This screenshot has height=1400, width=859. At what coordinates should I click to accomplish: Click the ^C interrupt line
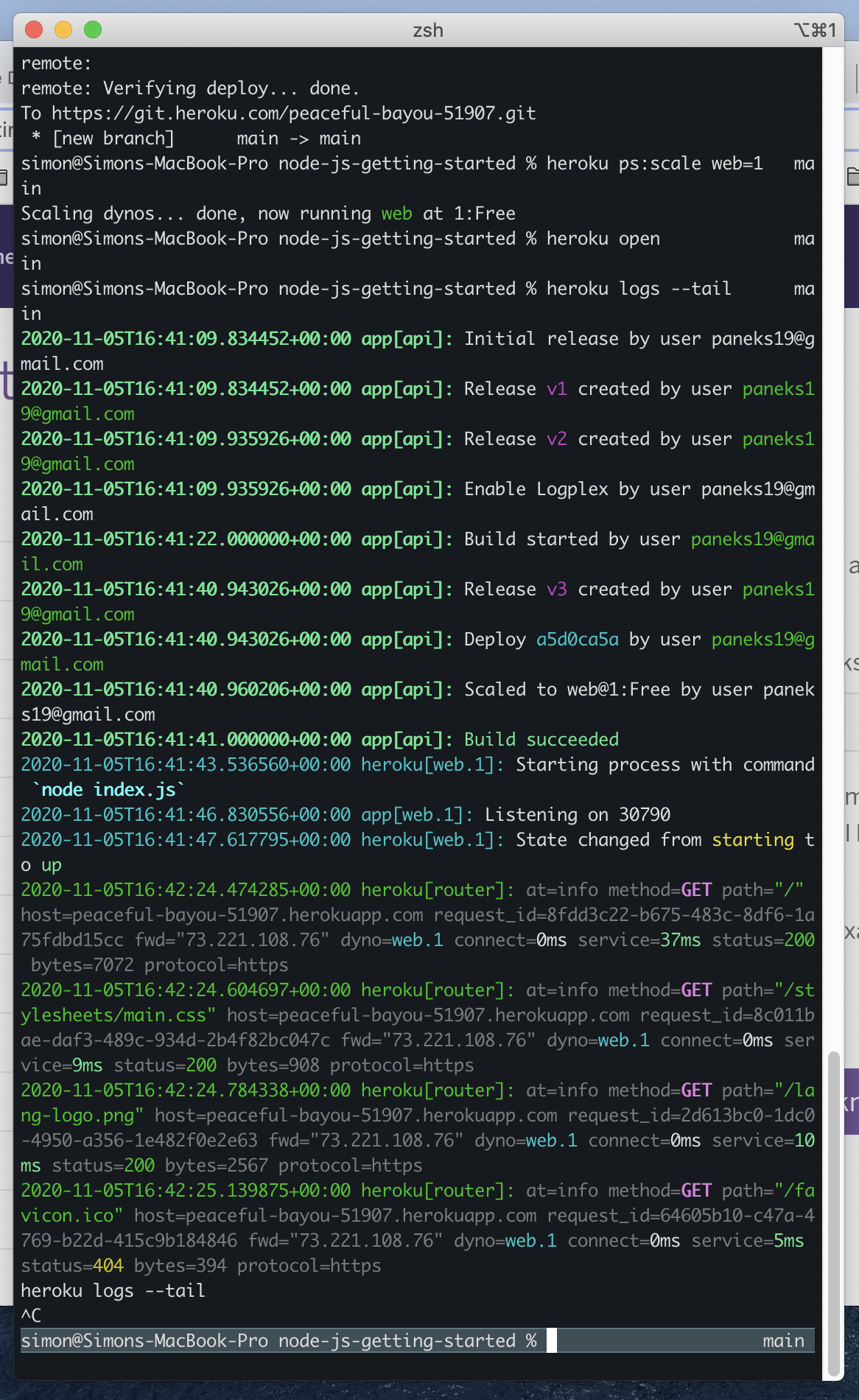click(31, 1315)
